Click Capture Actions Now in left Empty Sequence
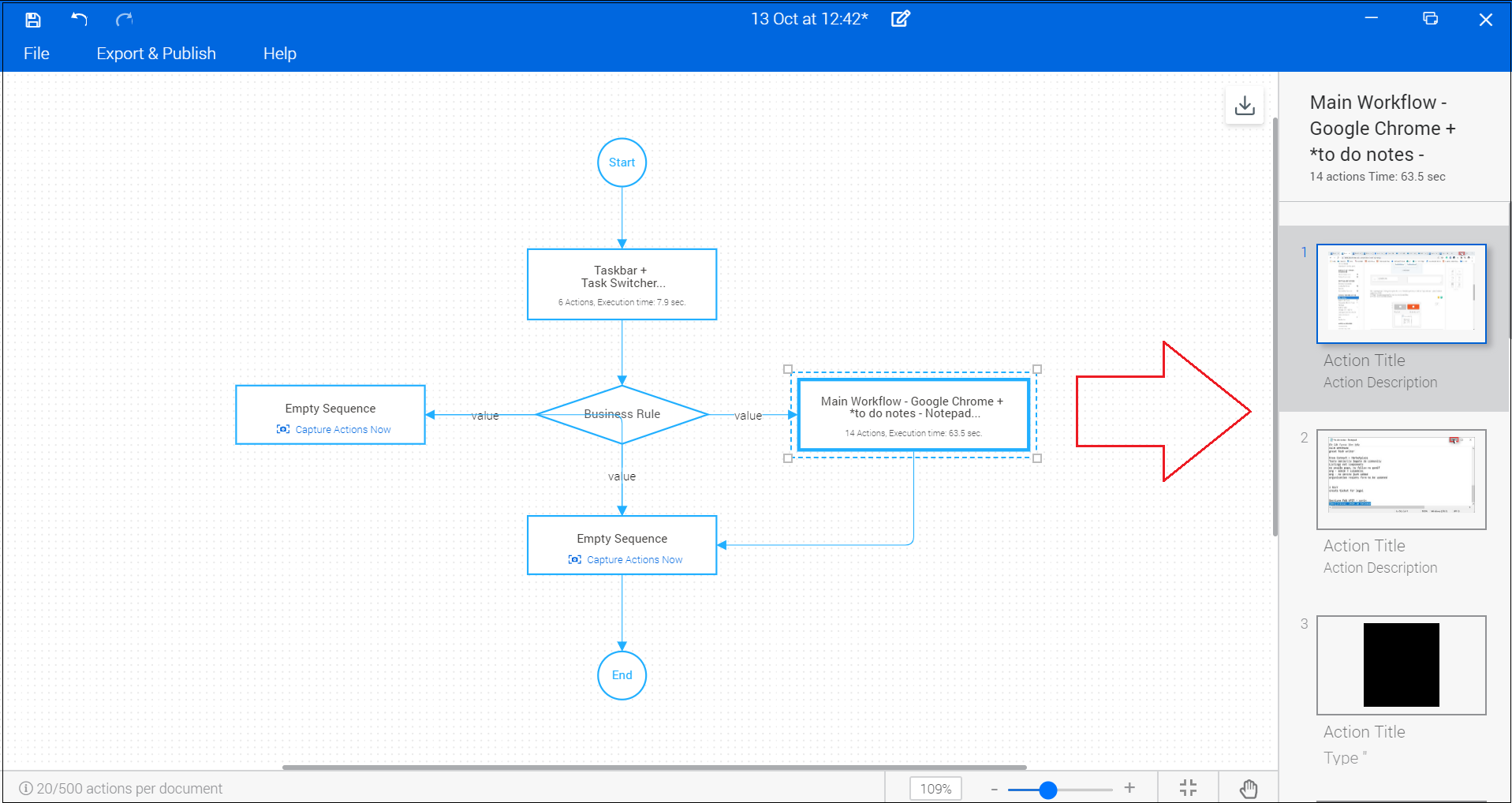Viewport: 1512px width, 803px height. click(x=343, y=430)
